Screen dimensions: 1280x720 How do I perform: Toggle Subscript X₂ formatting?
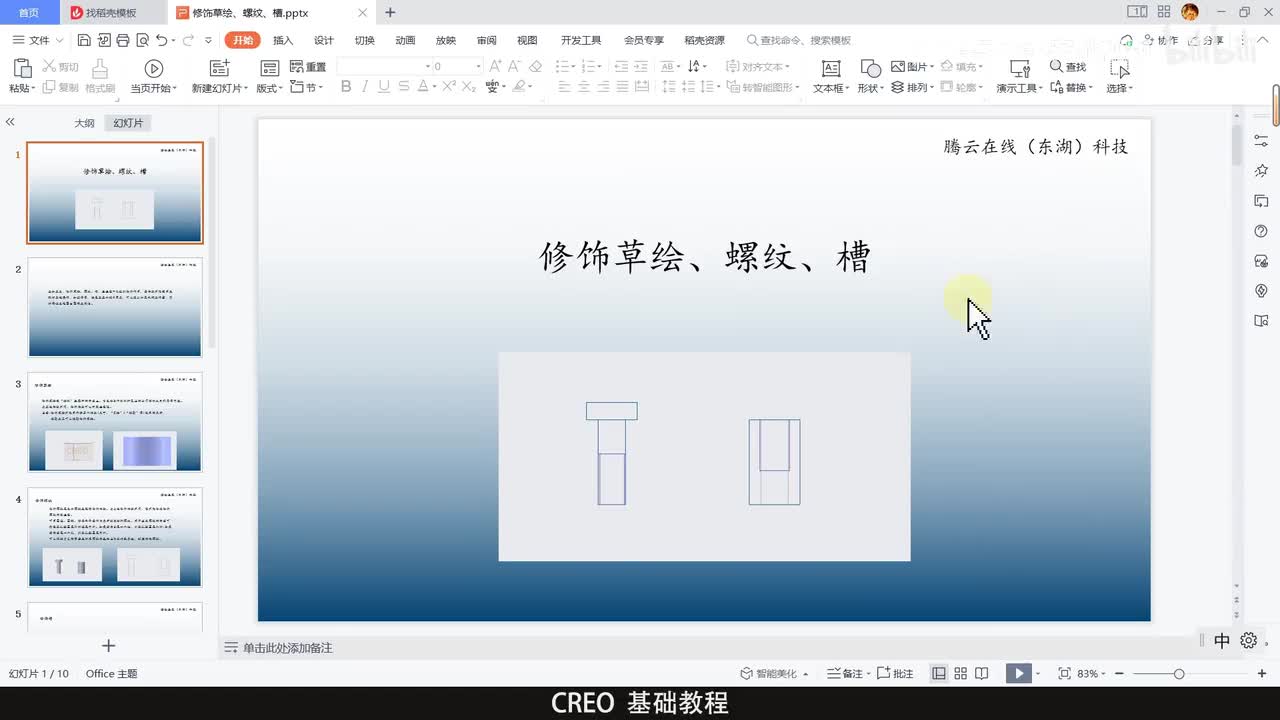(x=468, y=87)
